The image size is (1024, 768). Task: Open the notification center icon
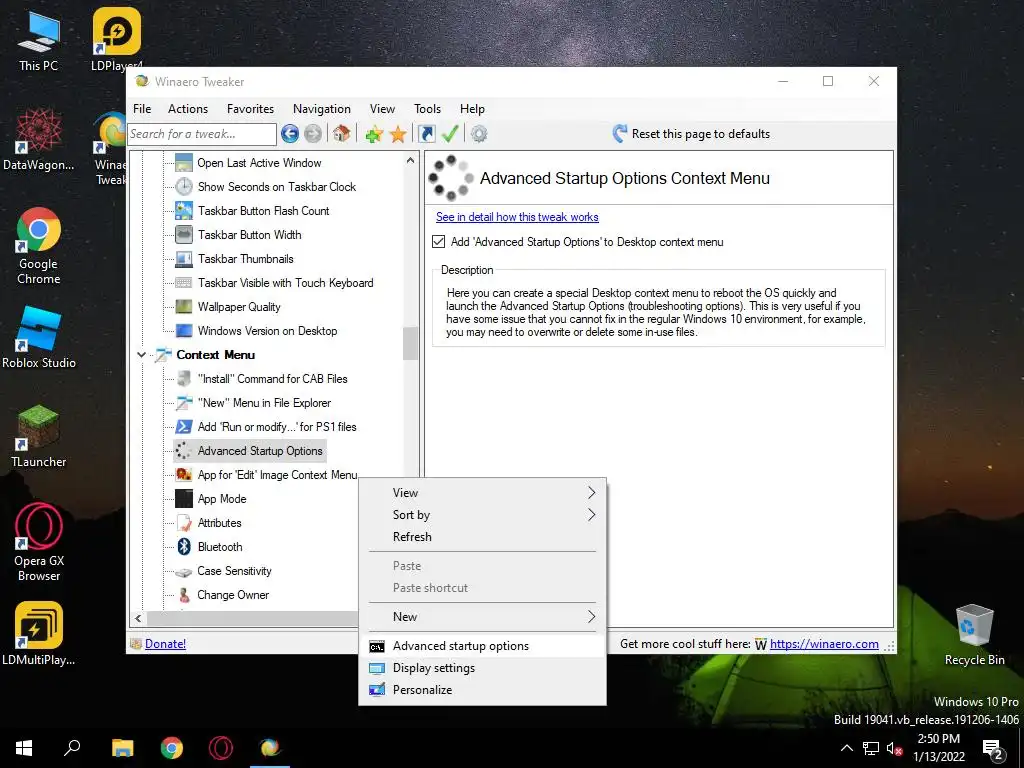(x=993, y=748)
